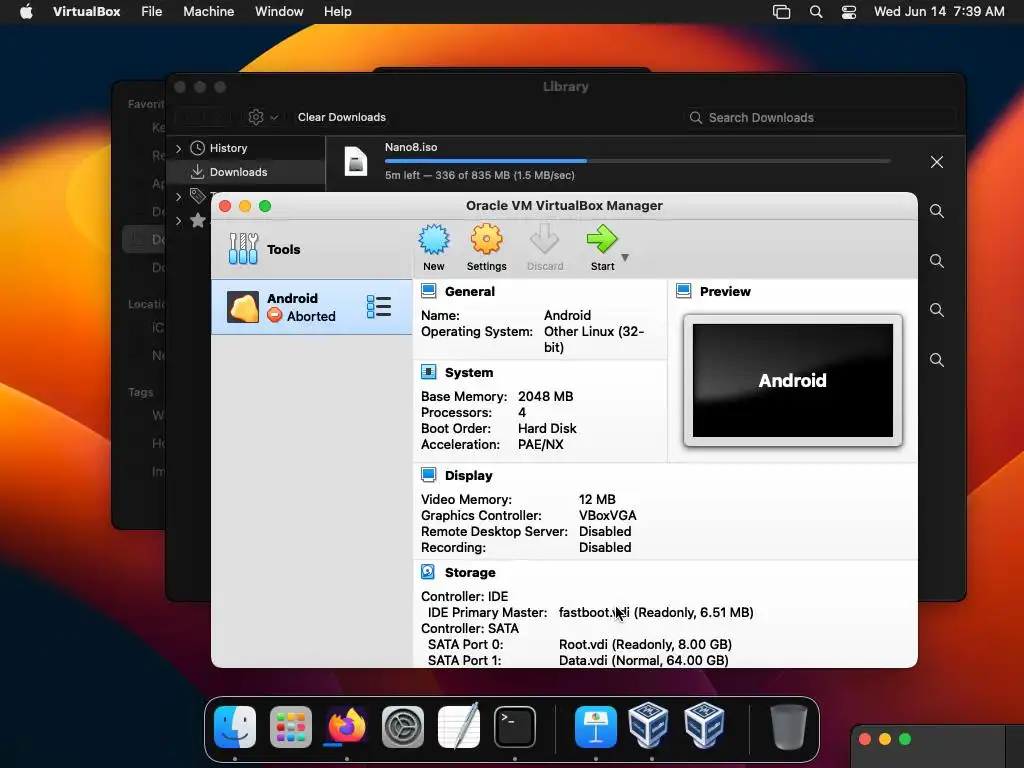Click the Base Memory value 2048 MB
This screenshot has height=768, width=1024.
545,396
